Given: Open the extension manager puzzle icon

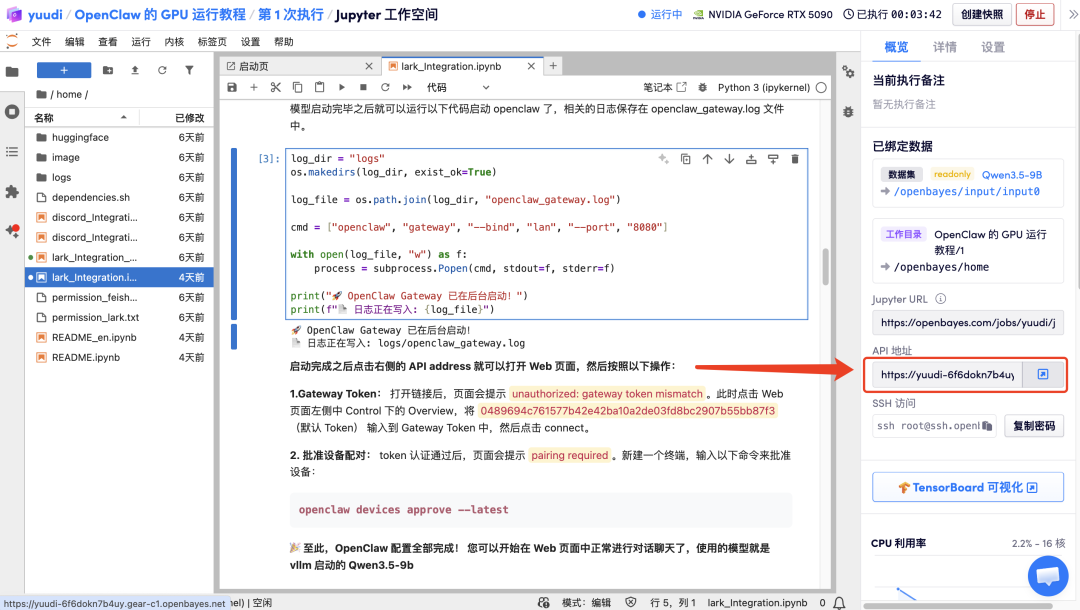Looking at the screenshot, I should coord(12,191).
